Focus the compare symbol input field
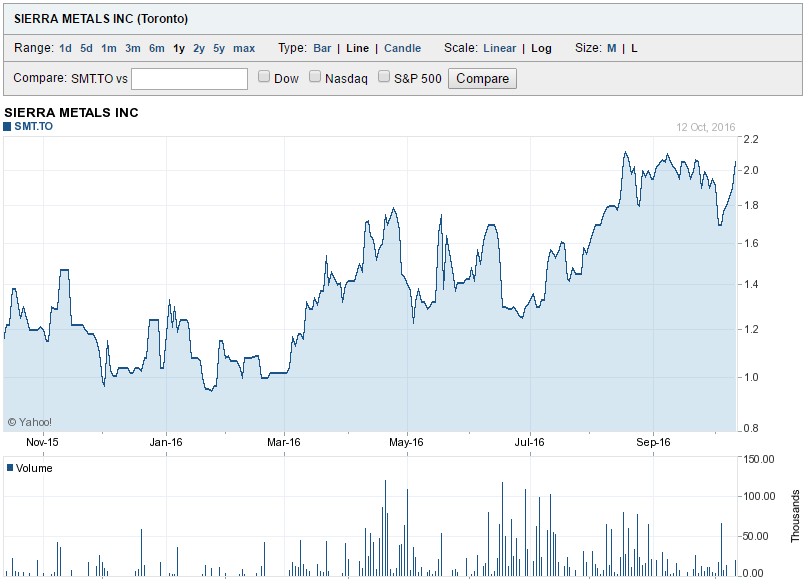Viewport: 809px width, 585px height. 189,79
